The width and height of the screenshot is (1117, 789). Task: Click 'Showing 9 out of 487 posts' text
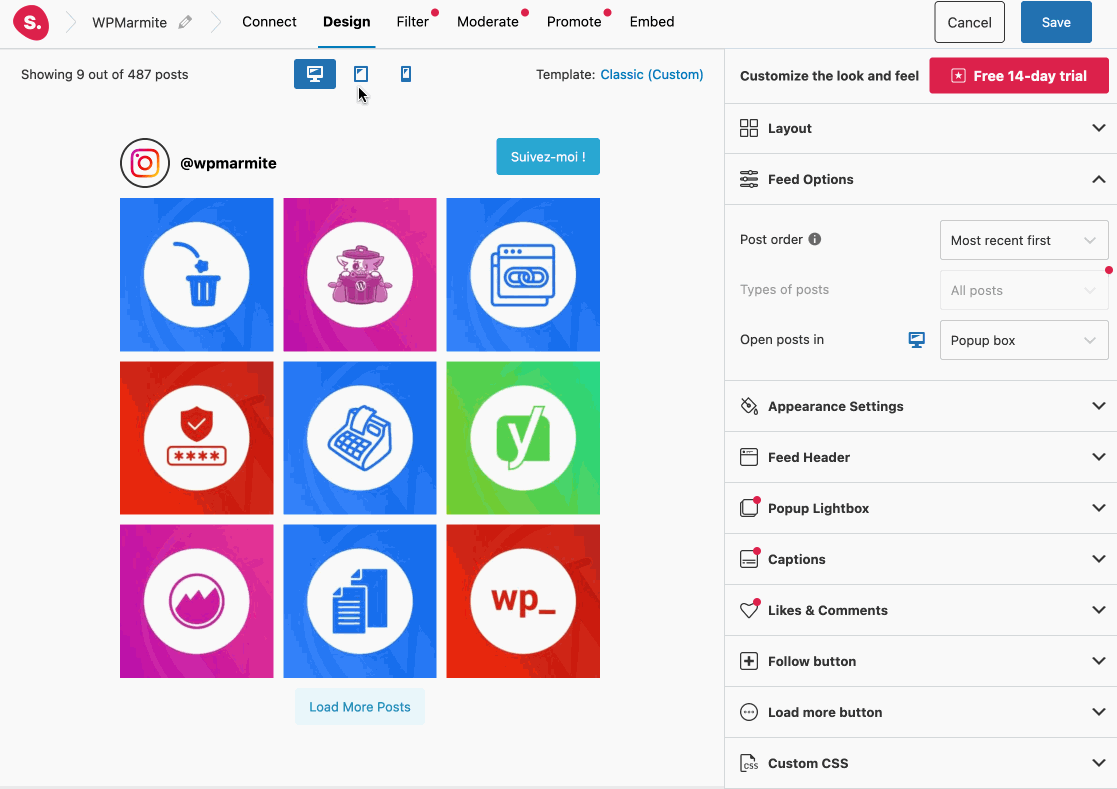[105, 75]
